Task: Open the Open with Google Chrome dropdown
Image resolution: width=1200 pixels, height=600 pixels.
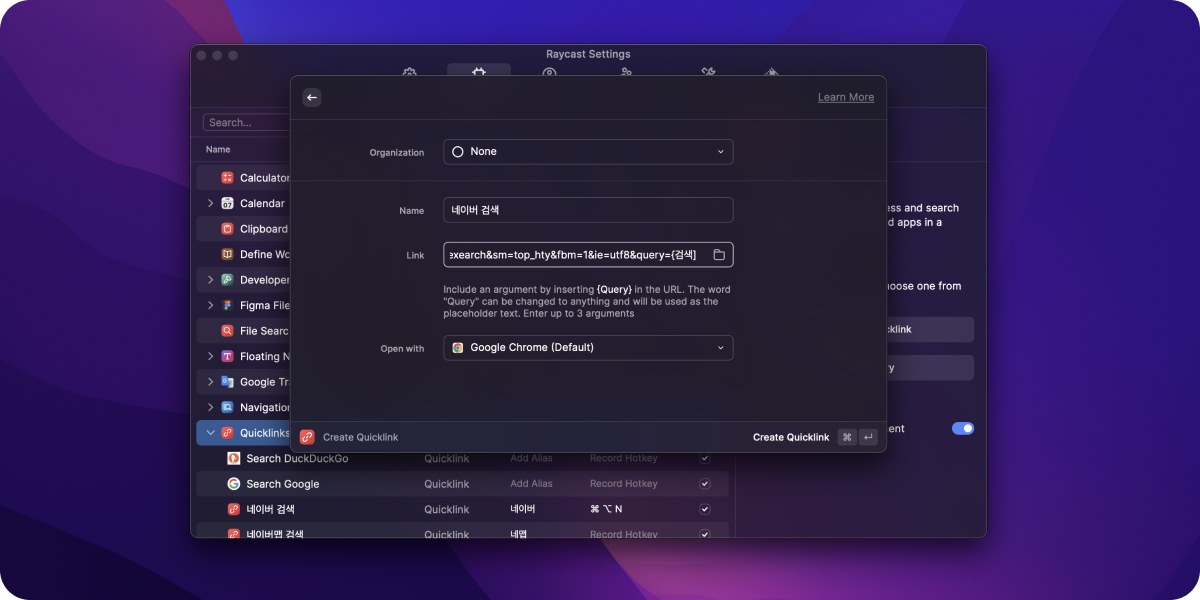Action: pyautogui.click(x=588, y=347)
